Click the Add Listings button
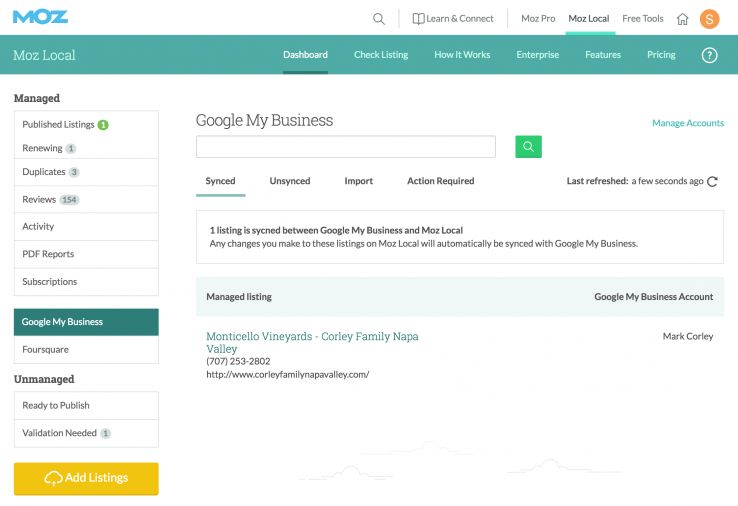This screenshot has height=506, width=738. pos(86,478)
